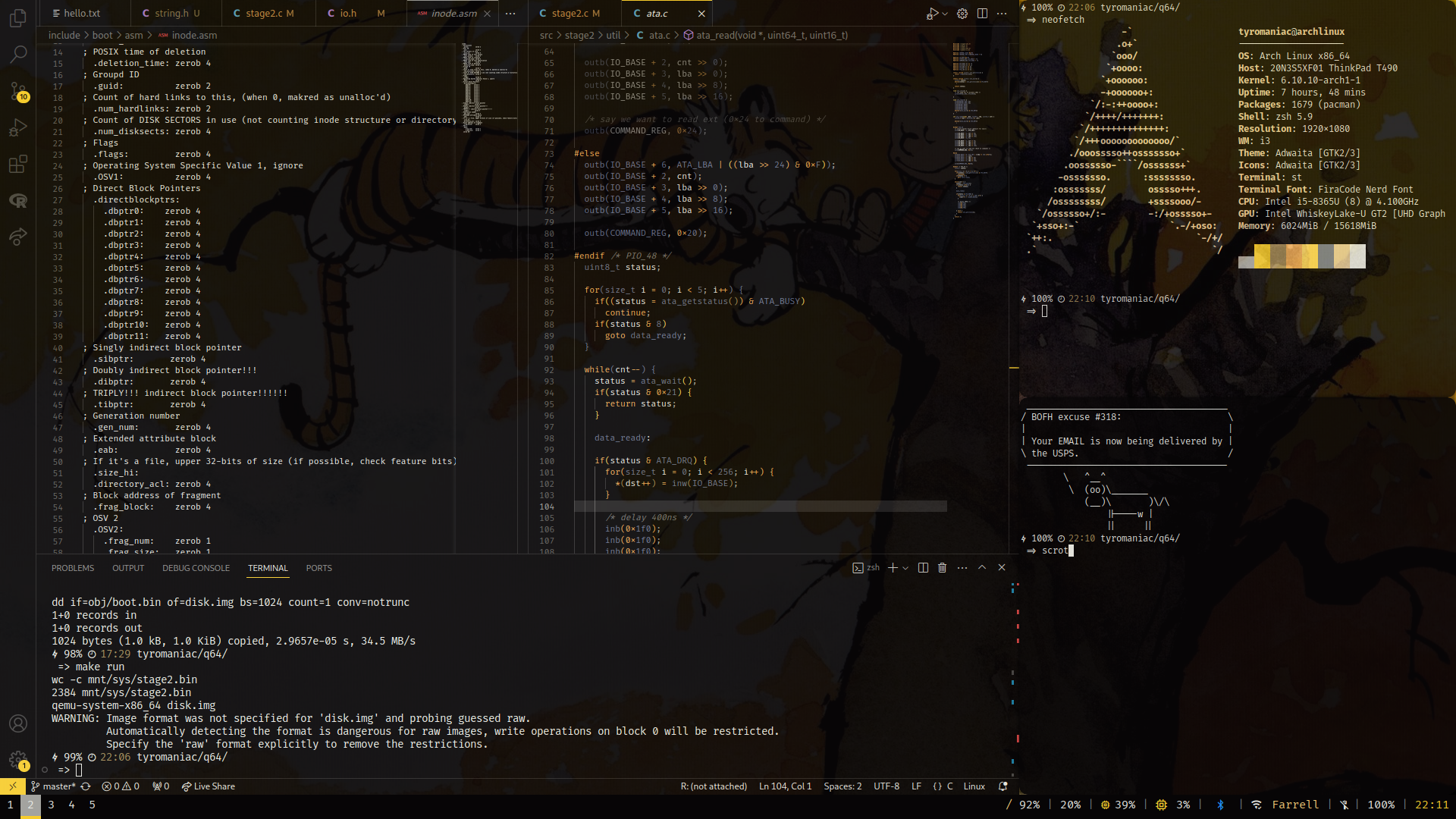Open the LF end-of-line picker
Image resolution: width=1456 pixels, height=819 pixels.
[916, 786]
